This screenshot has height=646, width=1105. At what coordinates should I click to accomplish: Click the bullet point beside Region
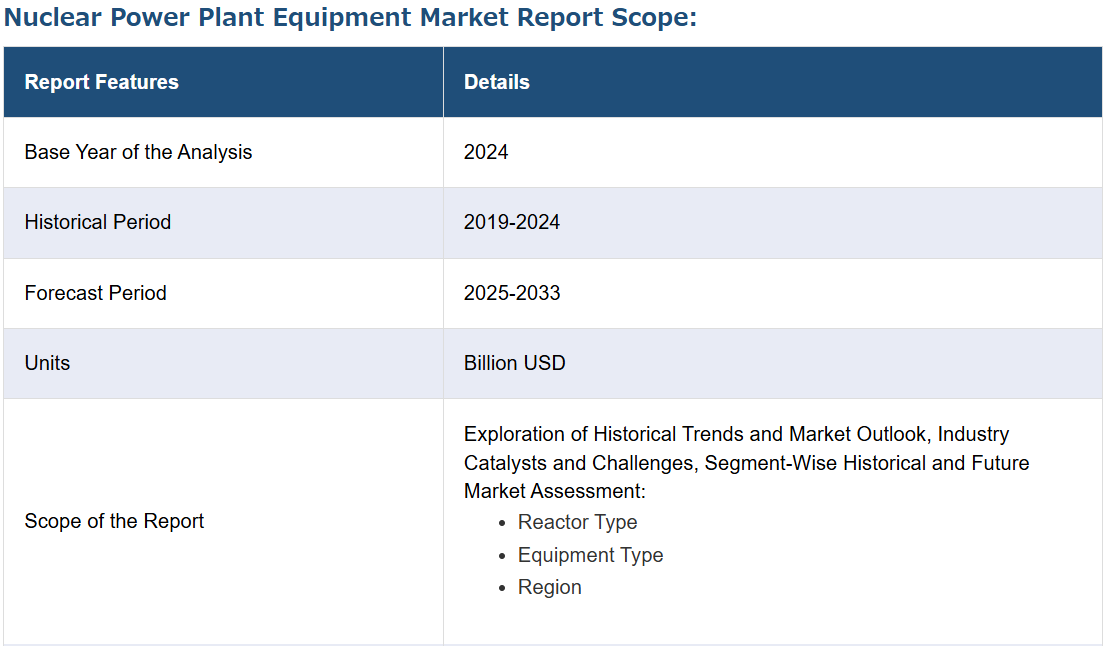(502, 588)
